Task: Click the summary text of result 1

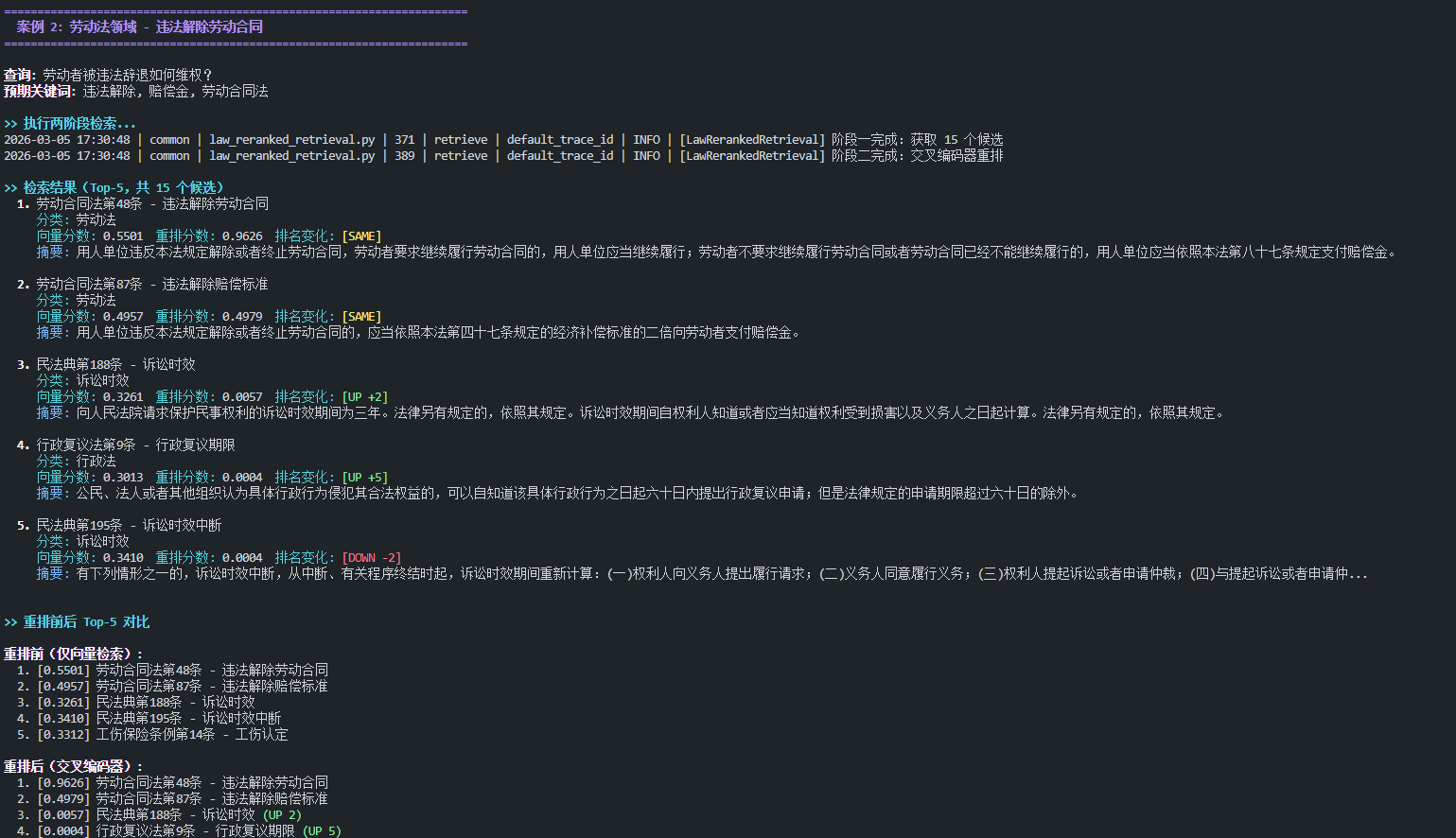Action: pyautogui.click(x=736, y=252)
